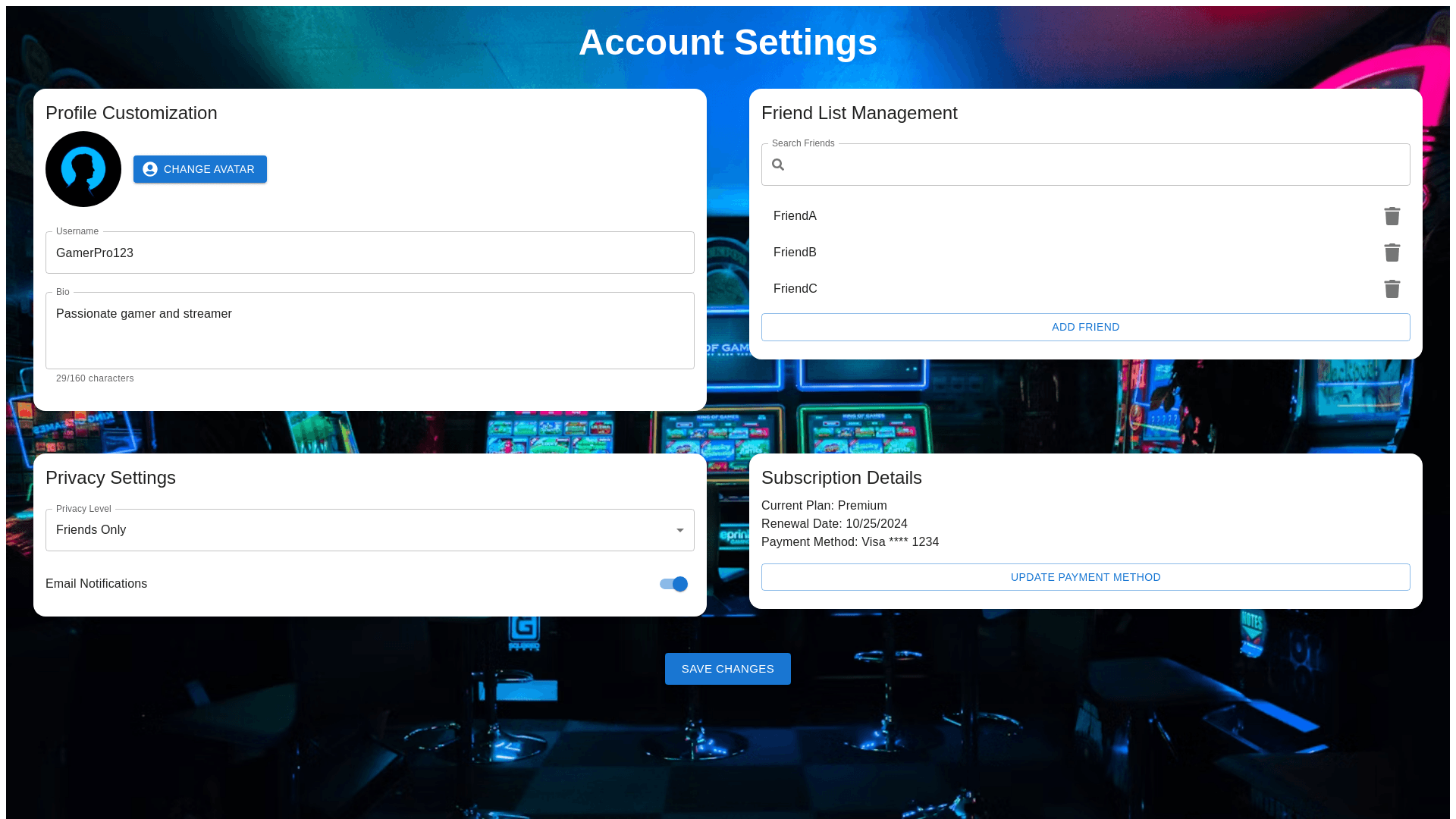Image resolution: width=1456 pixels, height=819 pixels.
Task: Open the Privacy Level dropdown
Action: [364, 530]
